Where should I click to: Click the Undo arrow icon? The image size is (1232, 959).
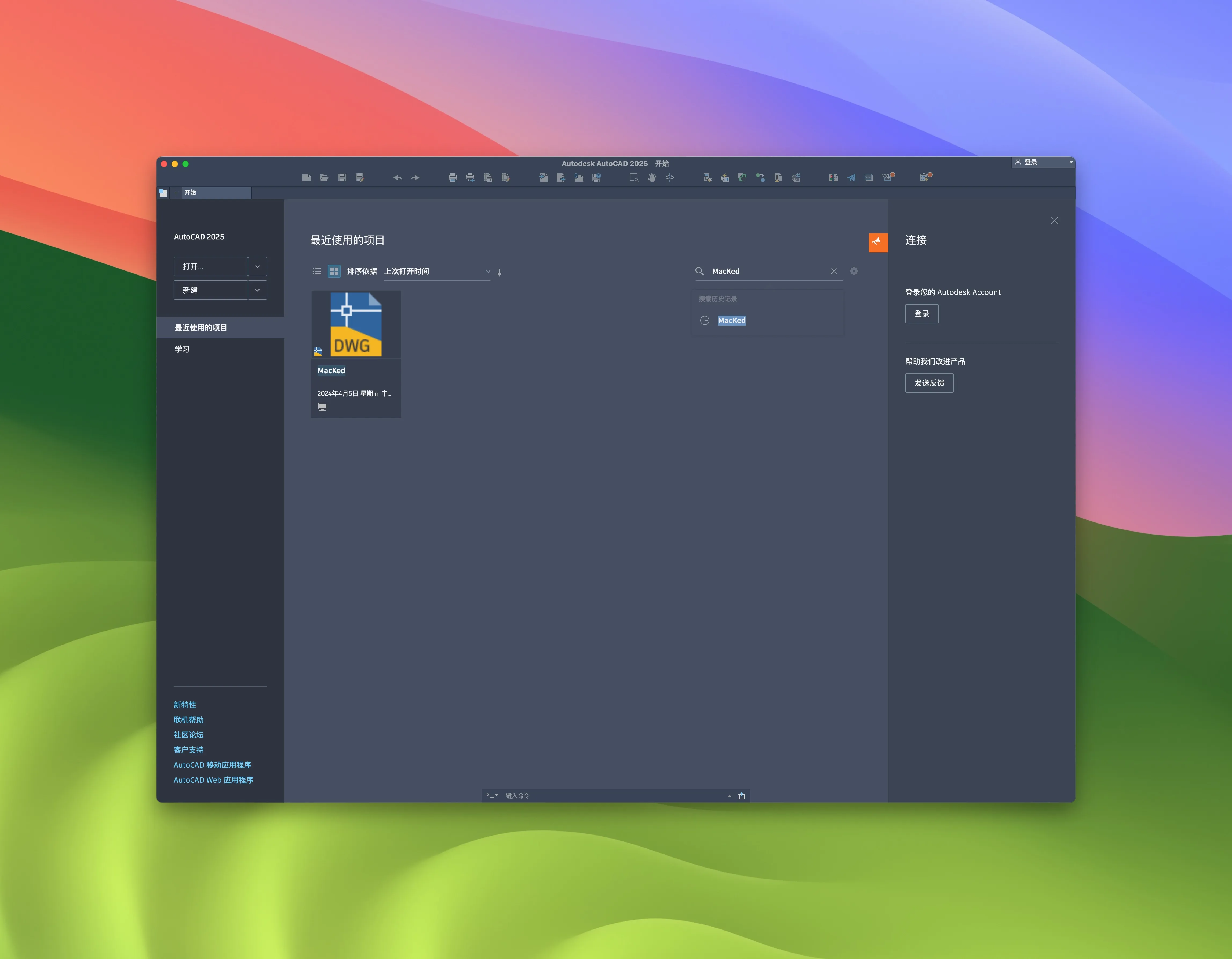pos(397,178)
